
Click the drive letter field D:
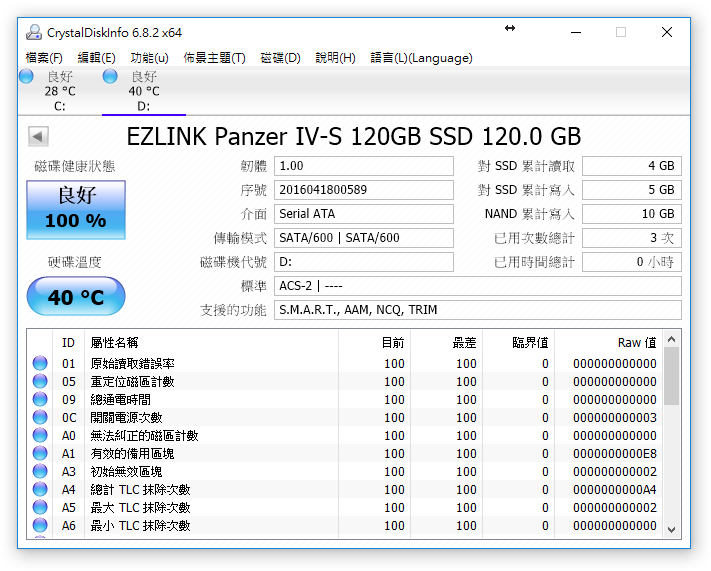(x=364, y=262)
